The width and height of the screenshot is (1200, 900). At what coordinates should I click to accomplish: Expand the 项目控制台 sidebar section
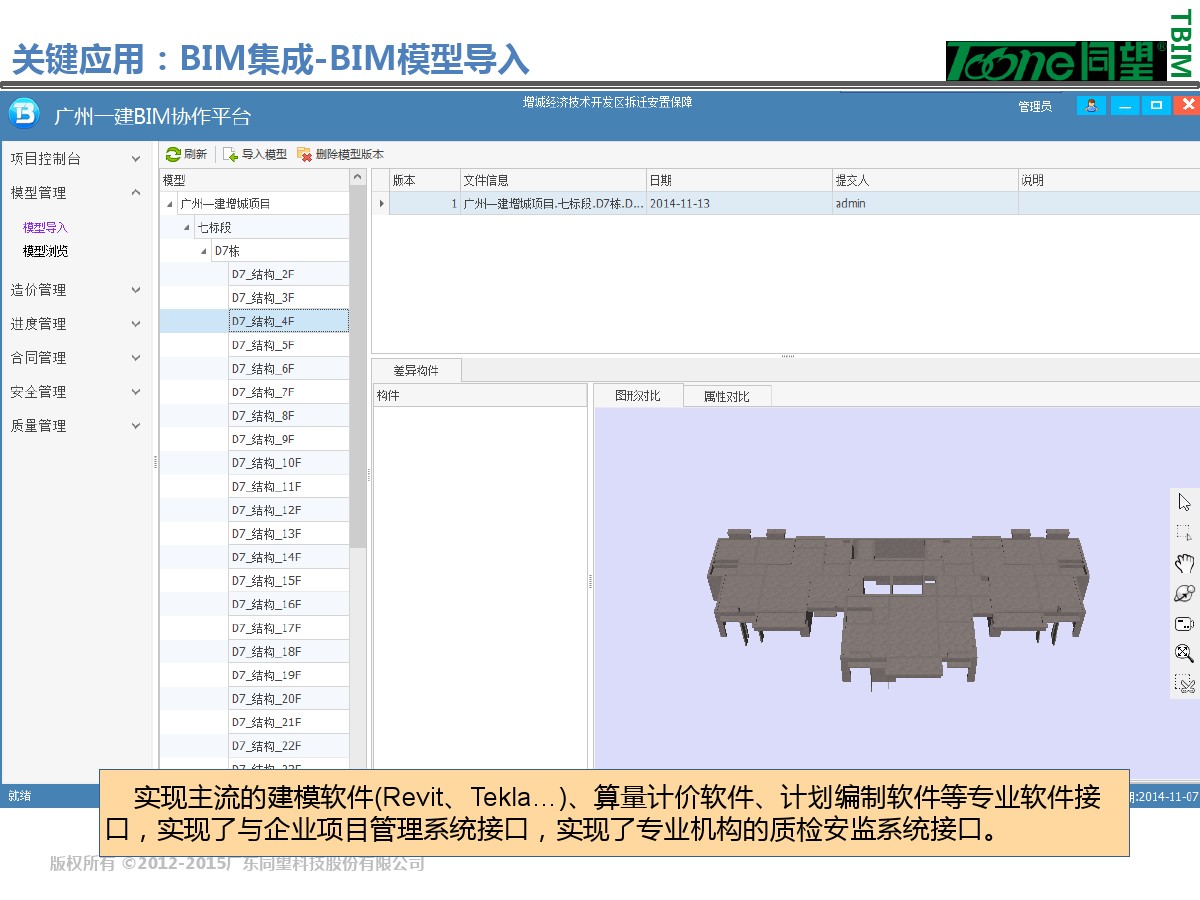tap(136, 159)
